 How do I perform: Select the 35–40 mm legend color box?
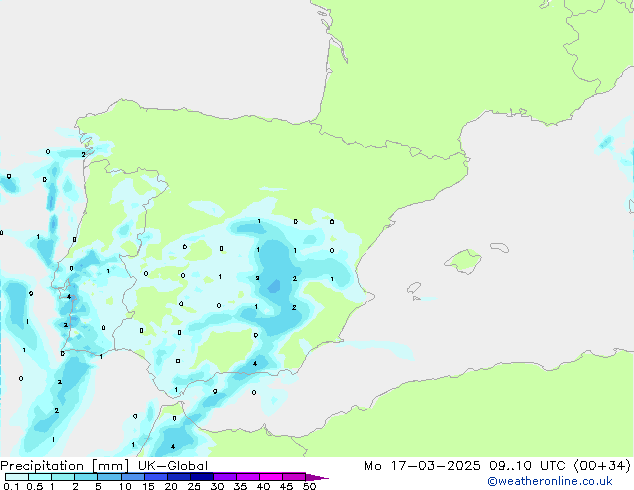tap(247, 477)
